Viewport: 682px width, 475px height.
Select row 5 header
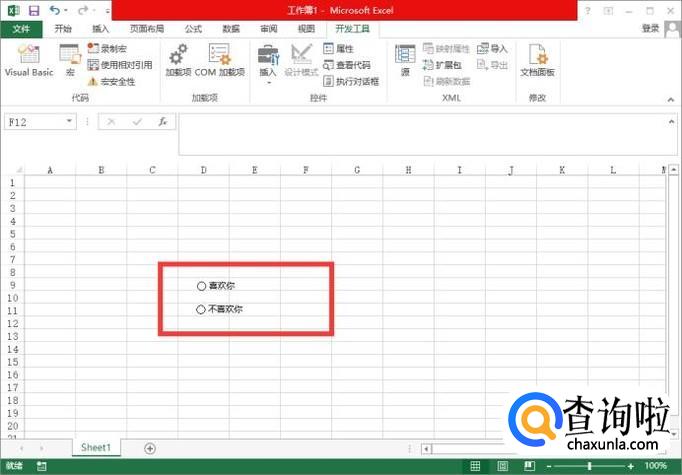click(13, 234)
